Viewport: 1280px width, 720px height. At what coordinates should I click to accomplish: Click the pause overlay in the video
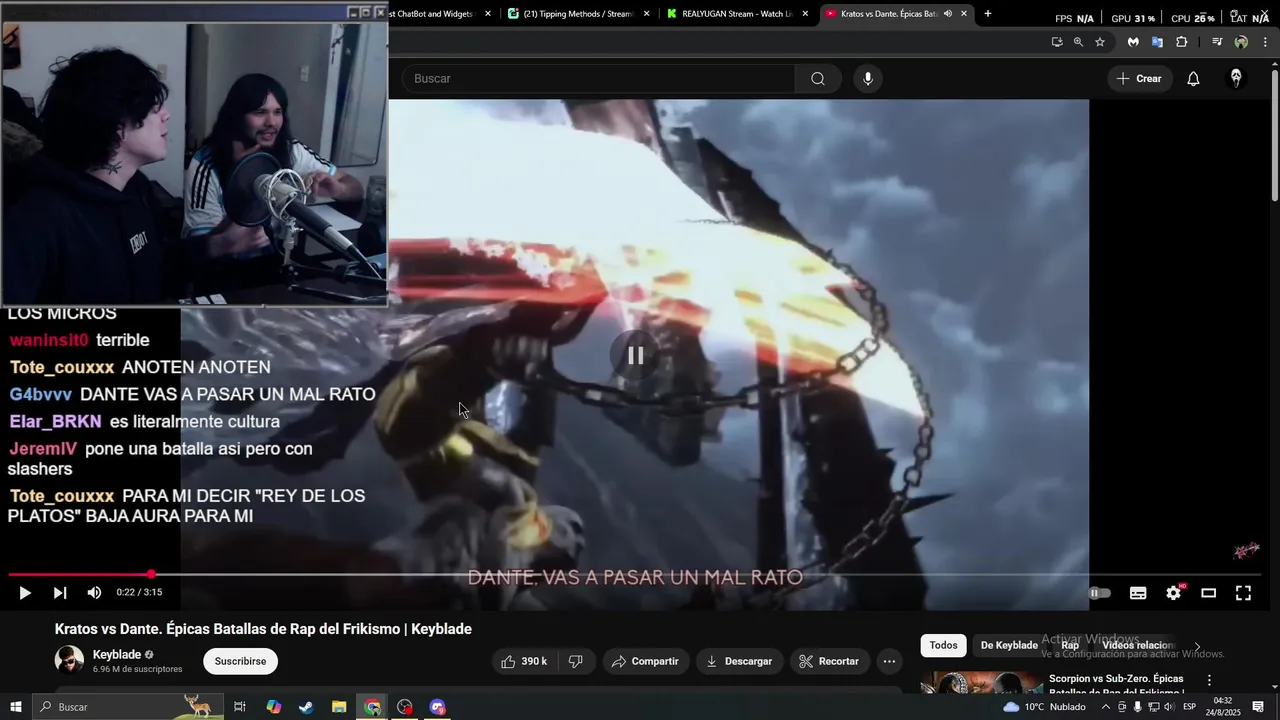635,355
